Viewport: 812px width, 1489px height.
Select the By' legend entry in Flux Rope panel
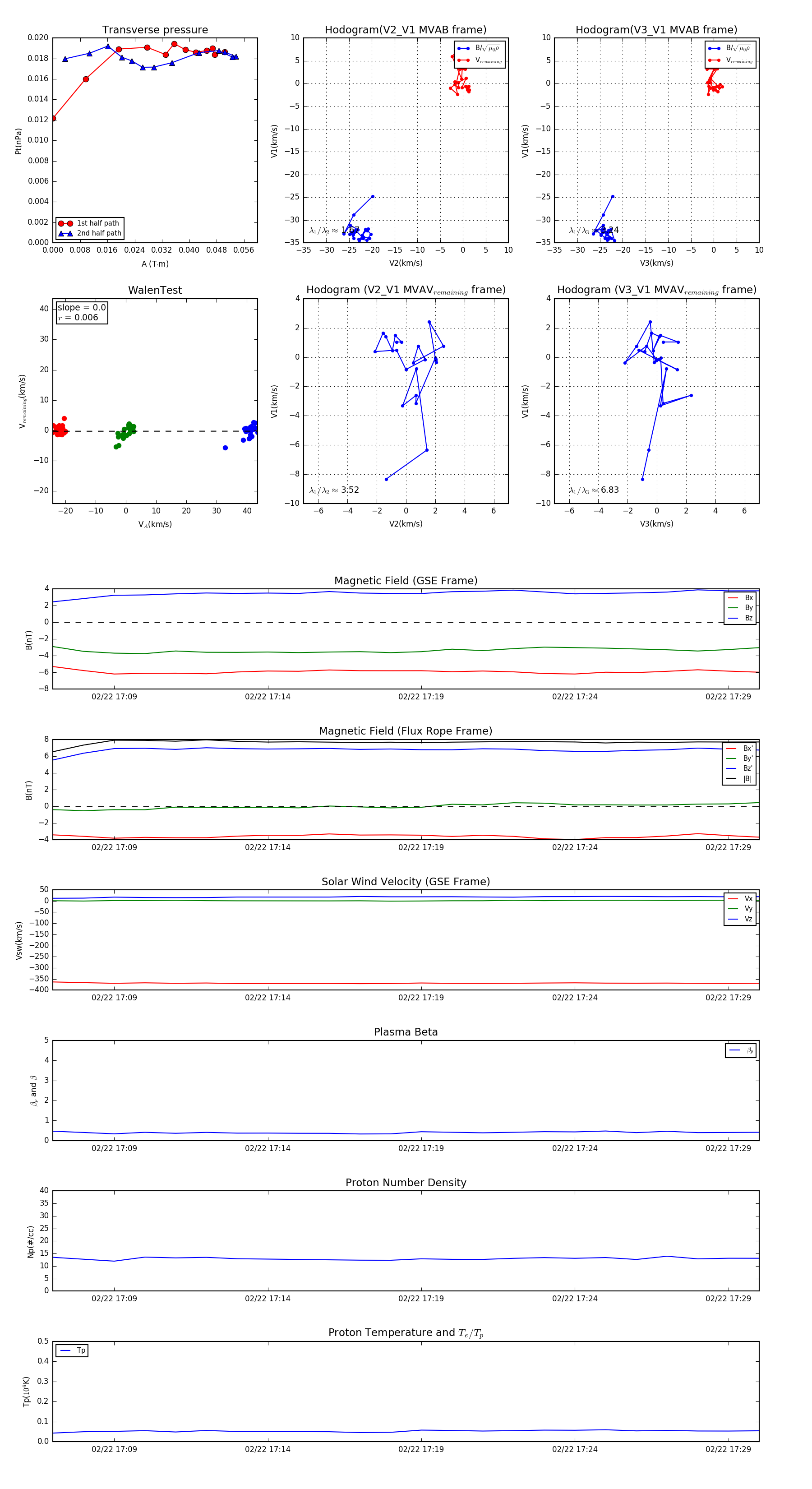[740, 758]
